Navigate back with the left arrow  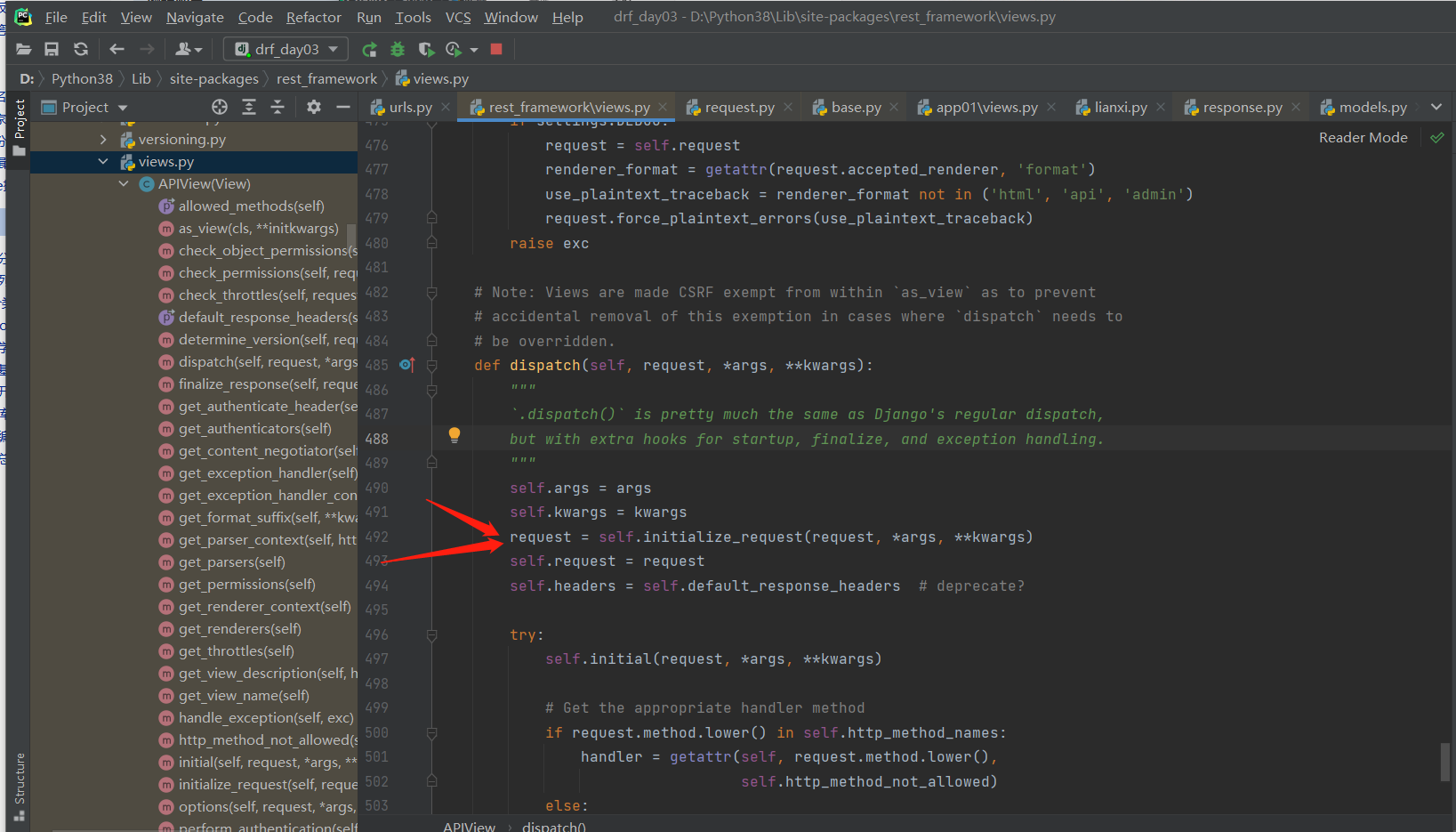pos(117,49)
